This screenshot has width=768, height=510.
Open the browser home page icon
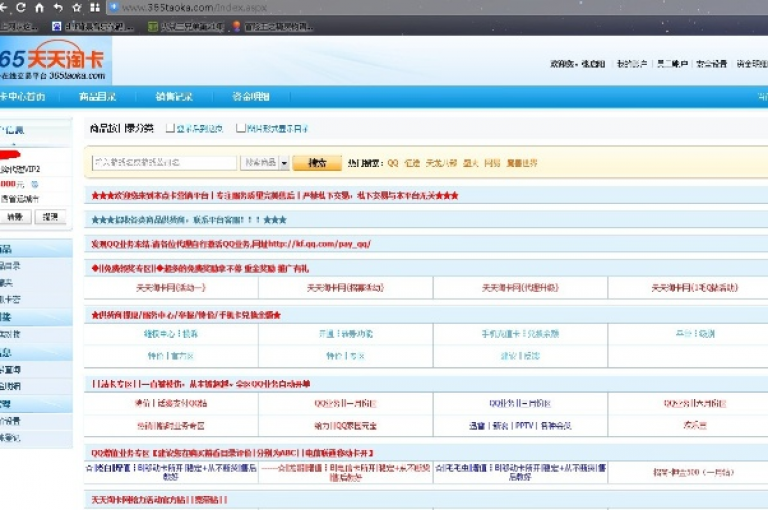39,8
